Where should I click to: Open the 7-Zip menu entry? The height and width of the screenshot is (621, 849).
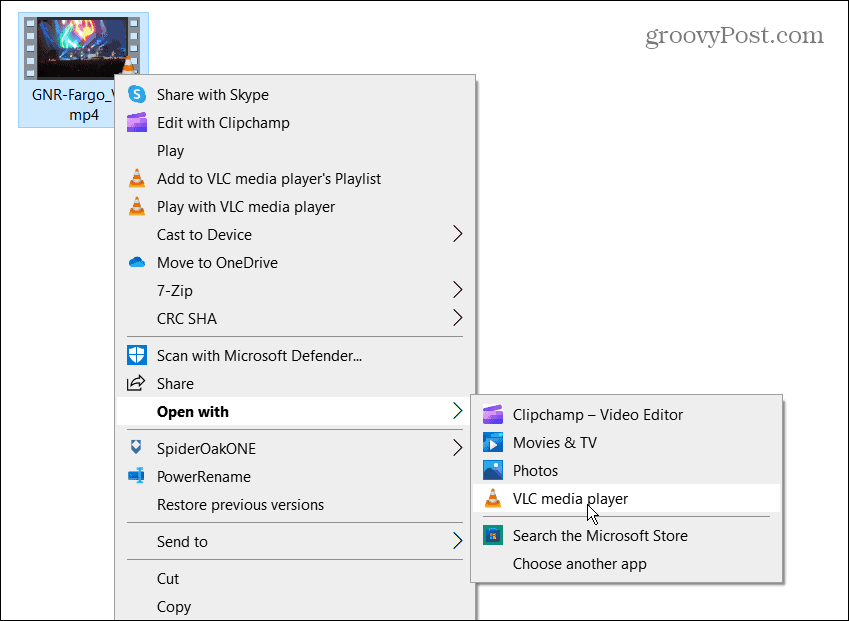pos(295,290)
